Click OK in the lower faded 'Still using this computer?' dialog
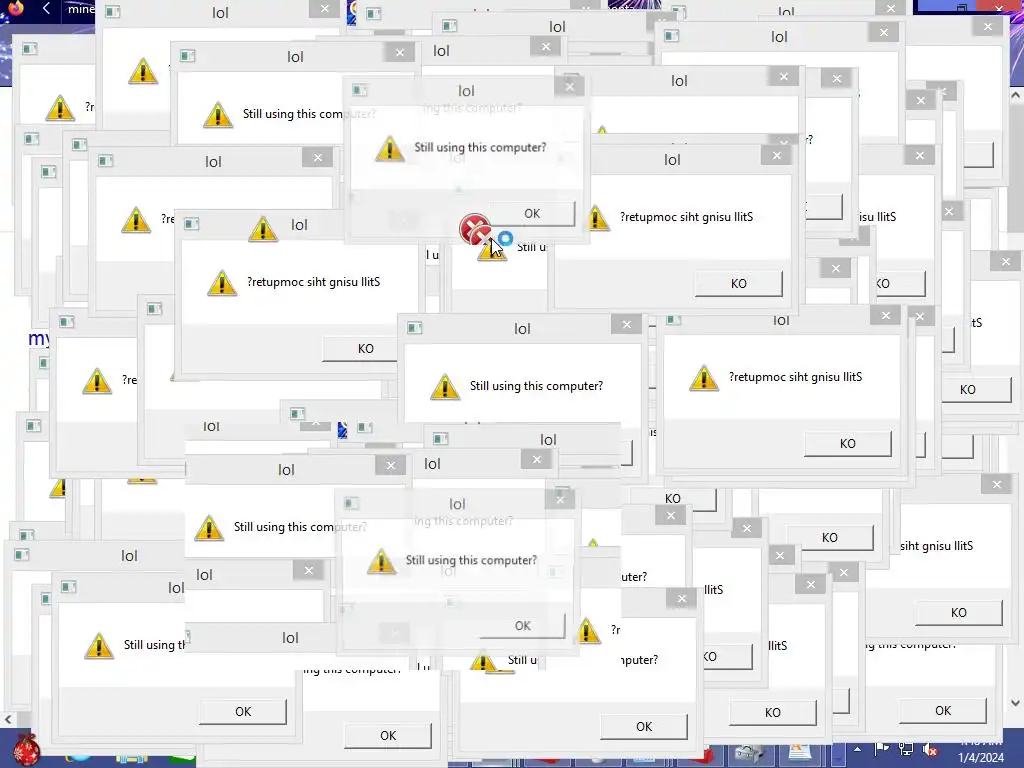This screenshot has height=768, width=1024. pyautogui.click(x=522, y=626)
